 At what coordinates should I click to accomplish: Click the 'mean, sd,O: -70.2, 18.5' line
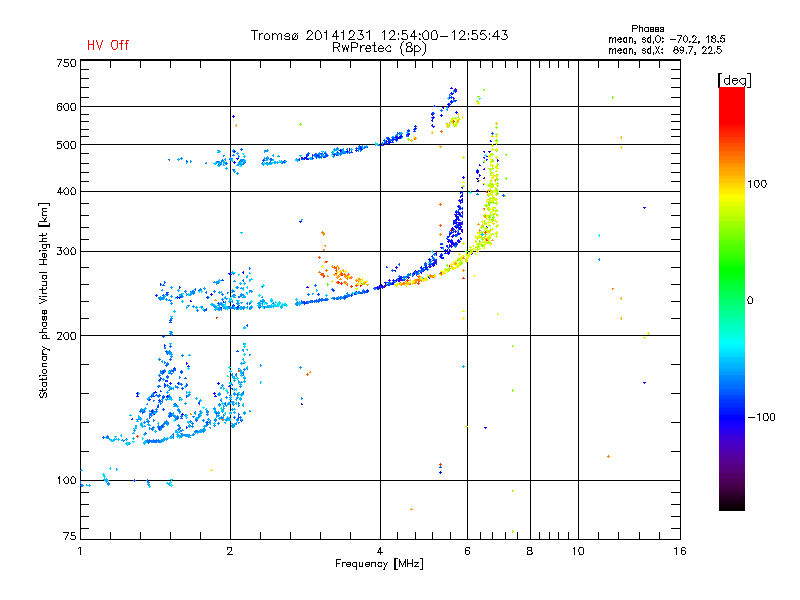click(666, 39)
